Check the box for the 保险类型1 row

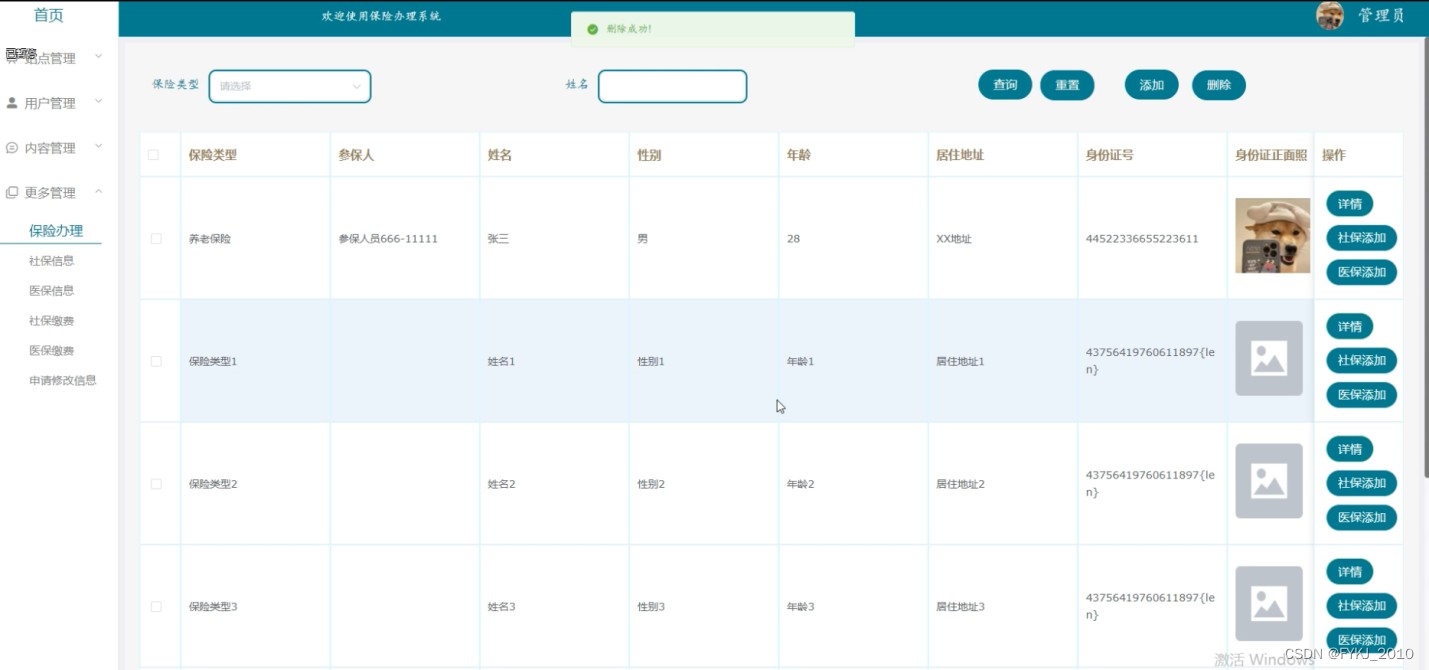coord(156,361)
